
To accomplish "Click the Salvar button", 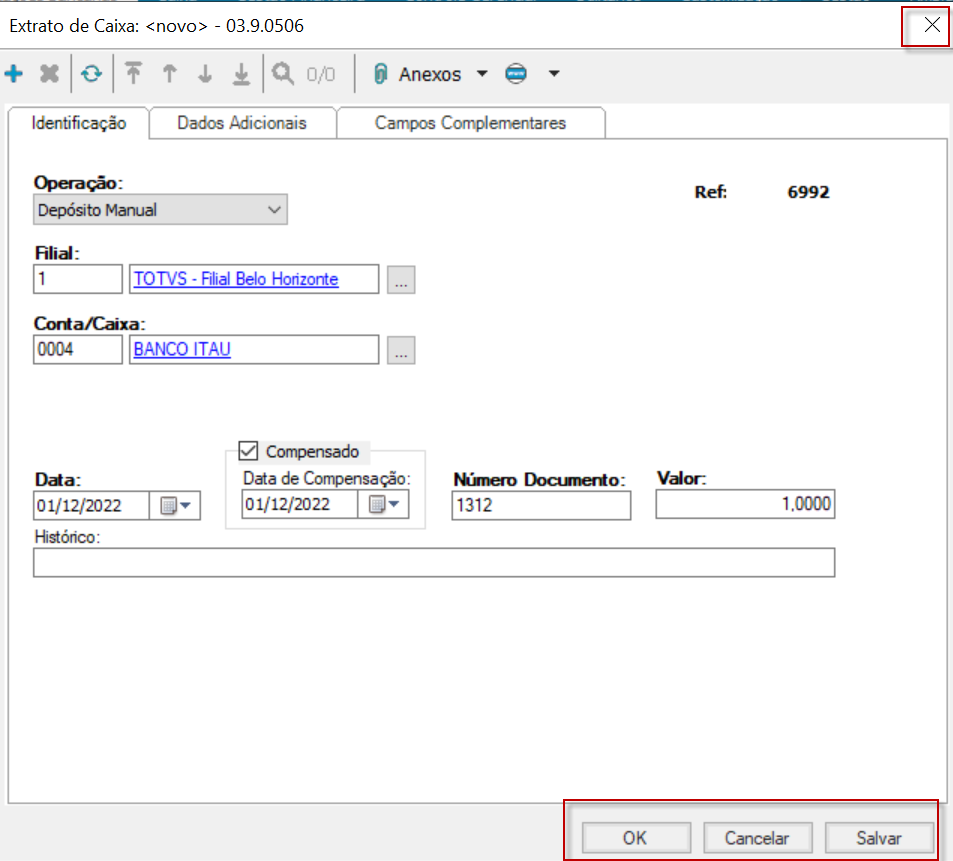I will click(x=879, y=838).
